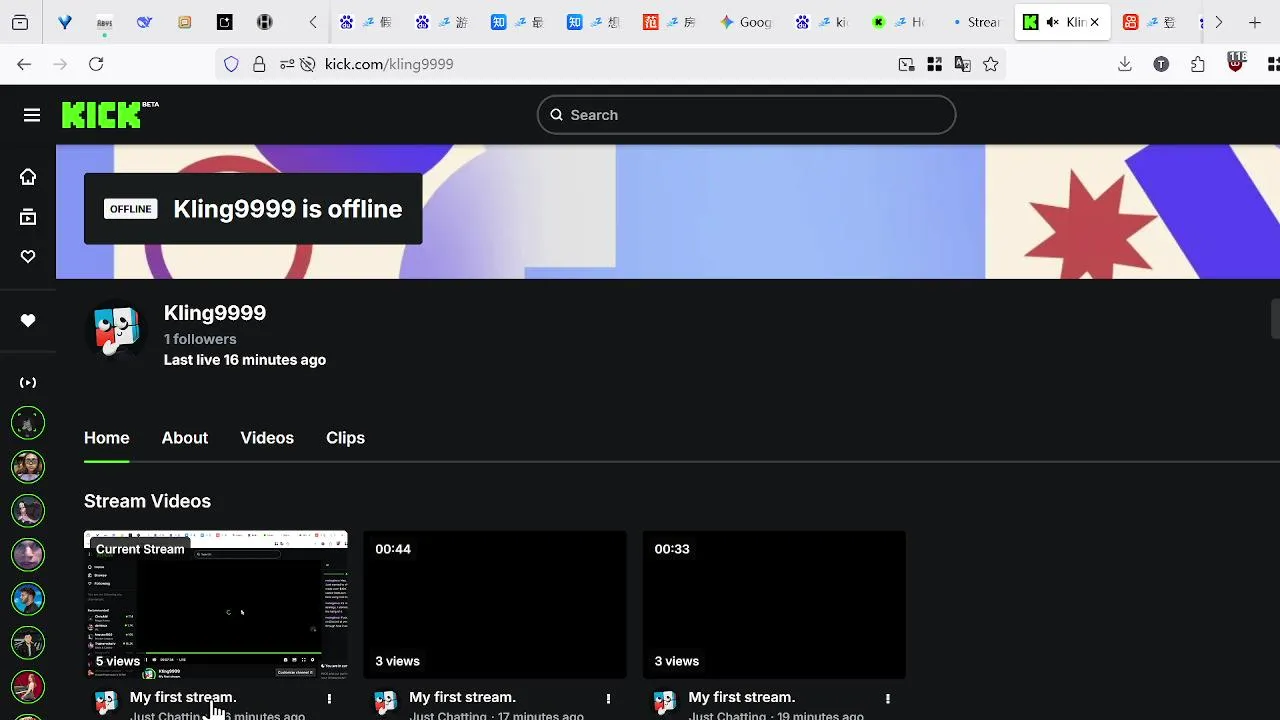Select the About channel tab
The width and height of the screenshot is (1280, 720).
(185, 438)
